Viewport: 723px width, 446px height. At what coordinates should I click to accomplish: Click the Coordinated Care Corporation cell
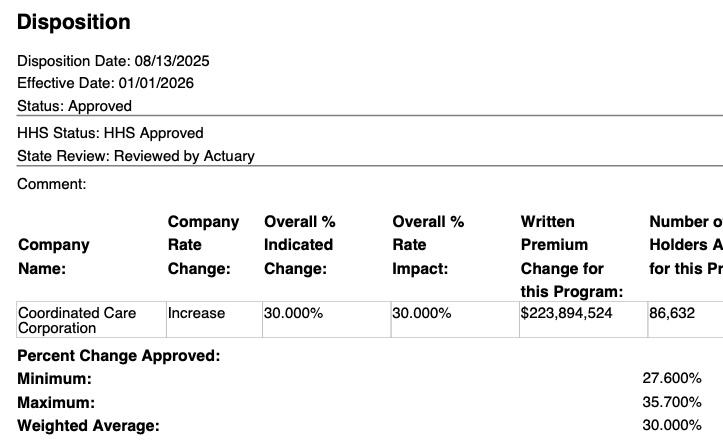[x=77, y=320]
